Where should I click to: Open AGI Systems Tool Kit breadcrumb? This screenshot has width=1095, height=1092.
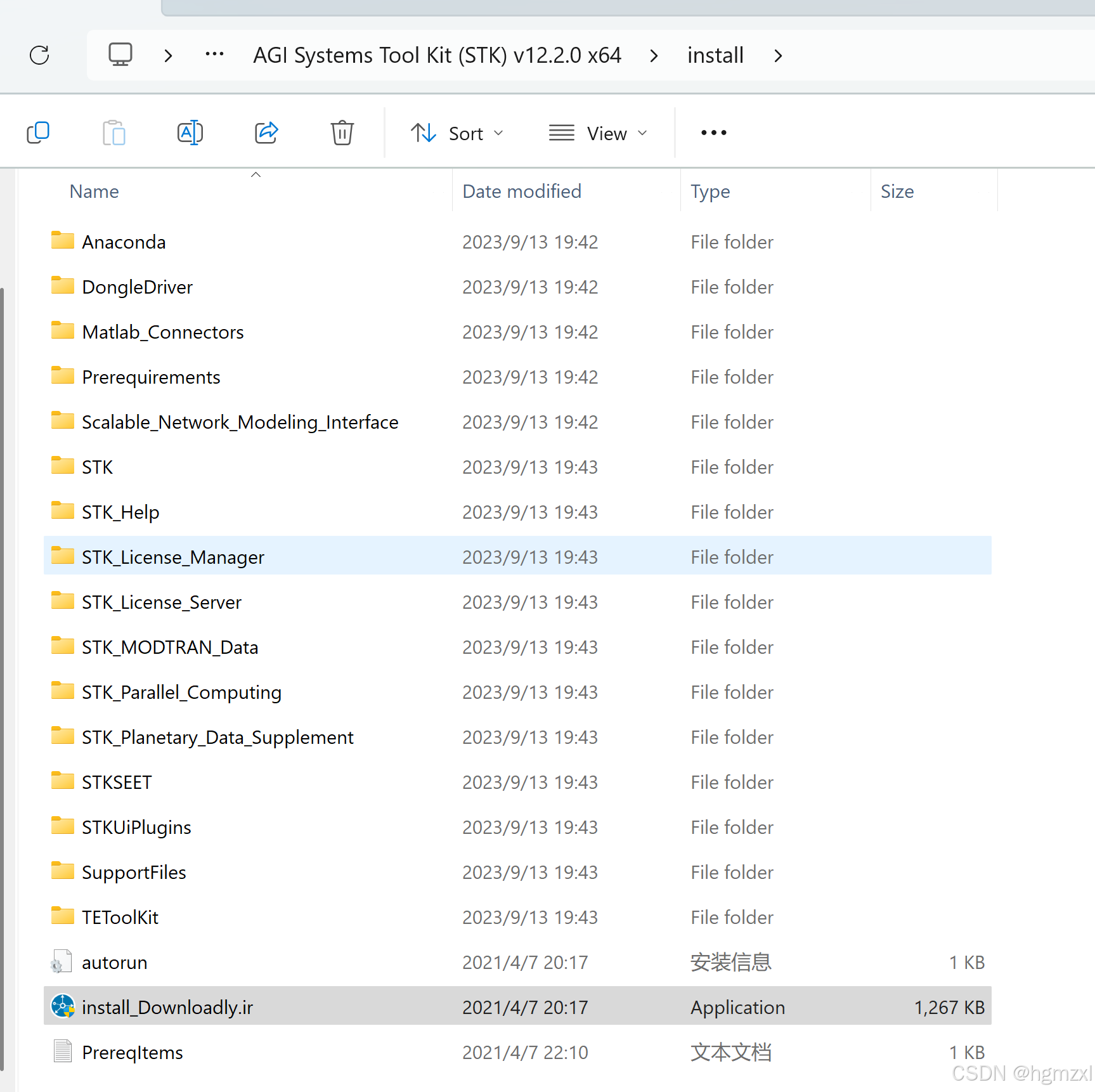(437, 55)
